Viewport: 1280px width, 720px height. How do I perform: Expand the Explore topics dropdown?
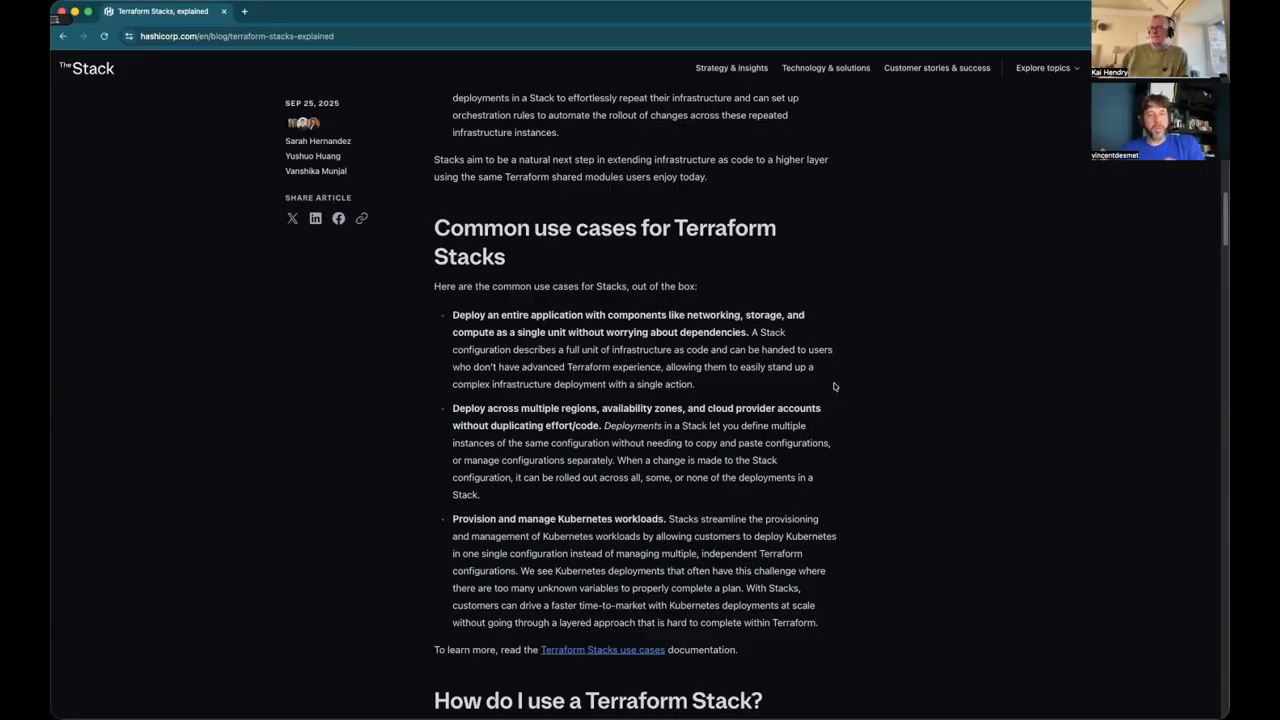click(1047, 68)
